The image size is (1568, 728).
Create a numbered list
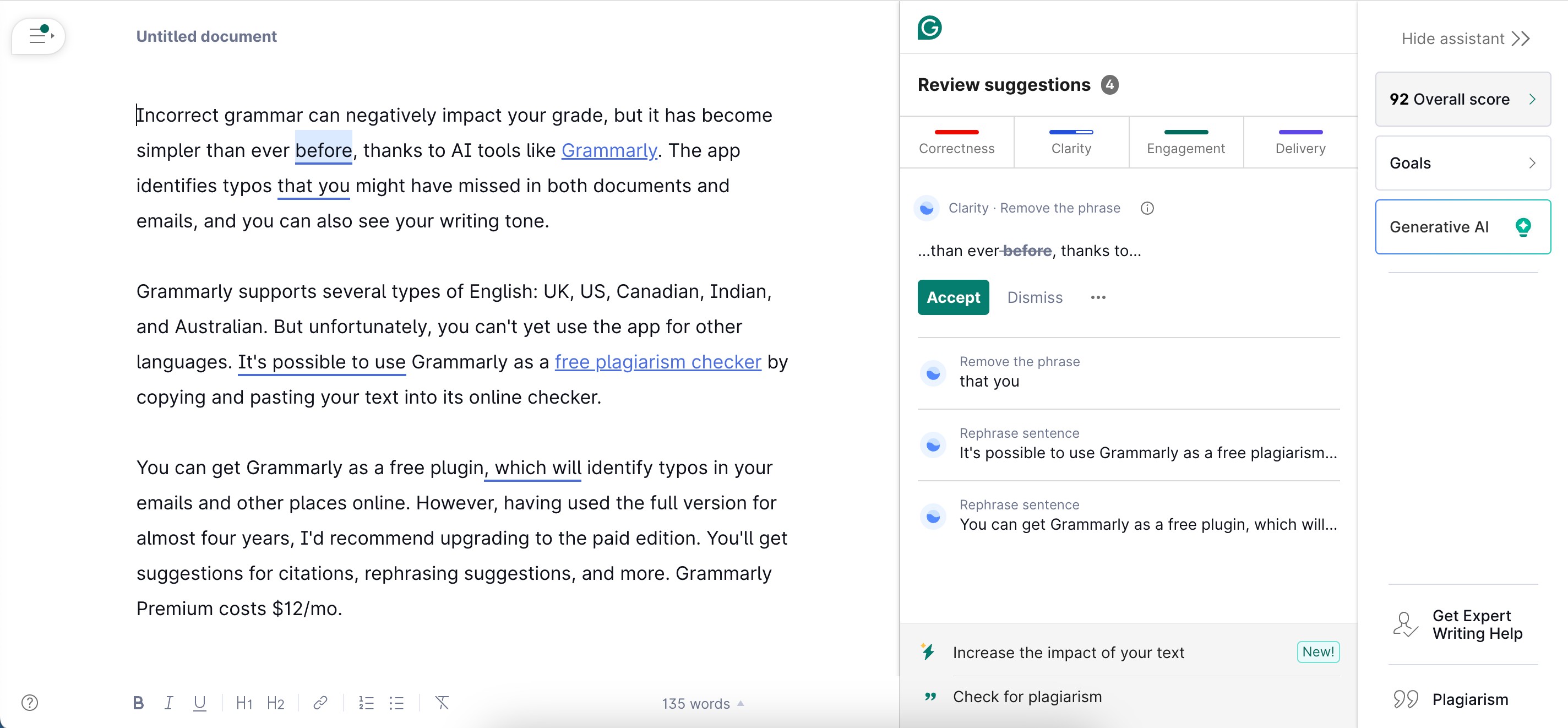pyautogui.click(x=366, y=703)
